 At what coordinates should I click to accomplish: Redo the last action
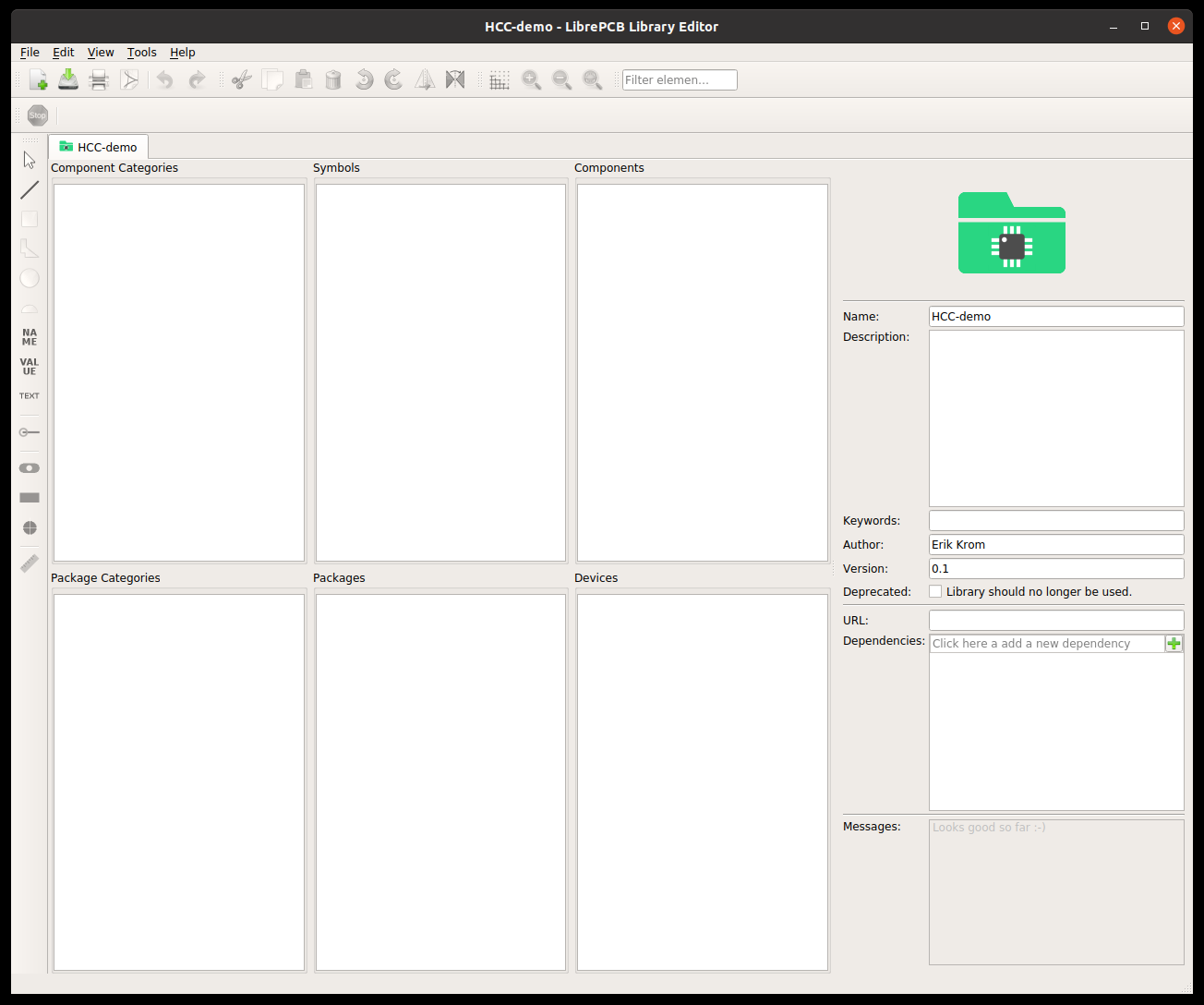click(197, 80)
